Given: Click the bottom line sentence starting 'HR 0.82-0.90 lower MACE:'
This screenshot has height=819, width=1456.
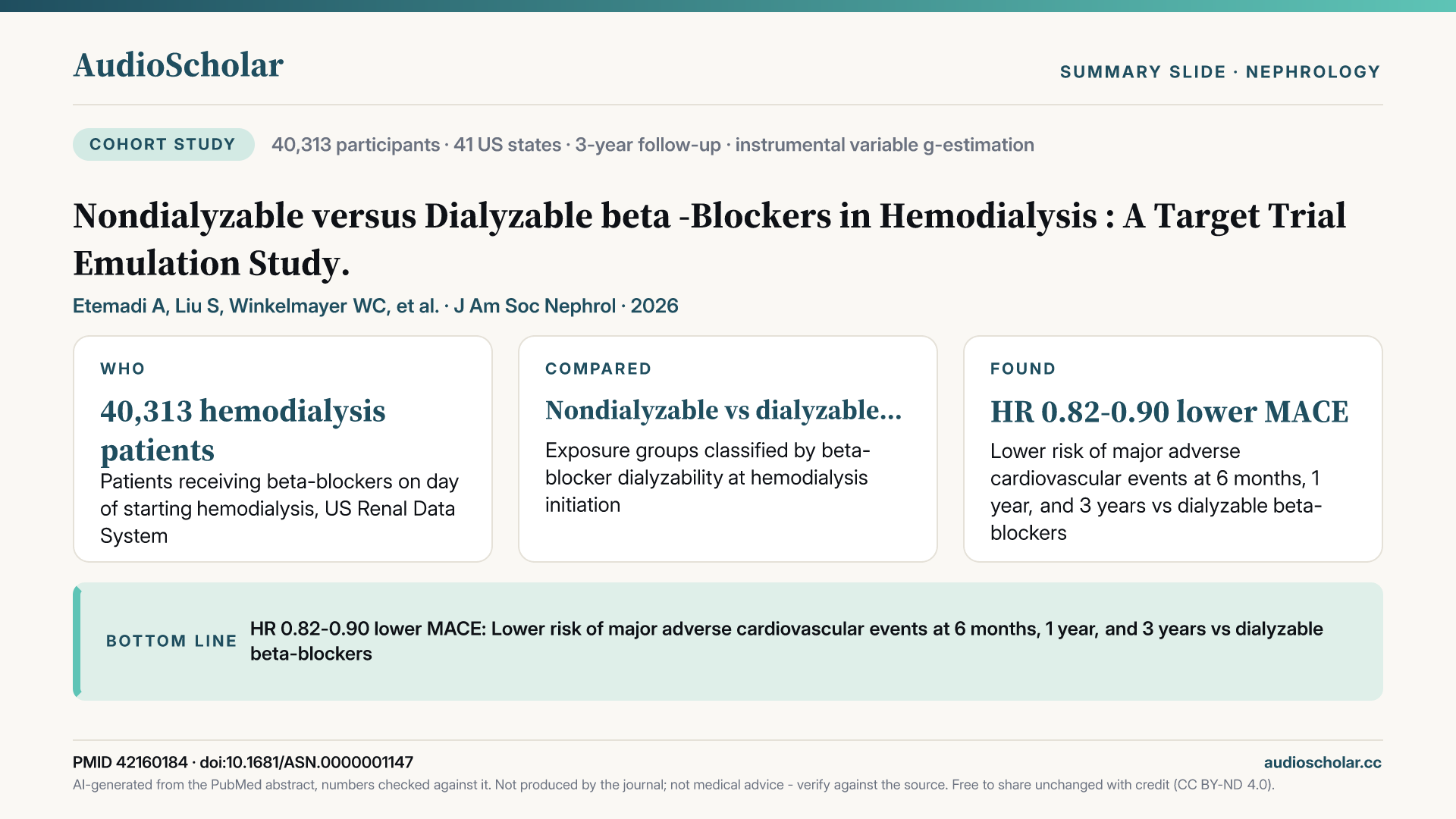Looking at the screenshot, I should [786, 641].
